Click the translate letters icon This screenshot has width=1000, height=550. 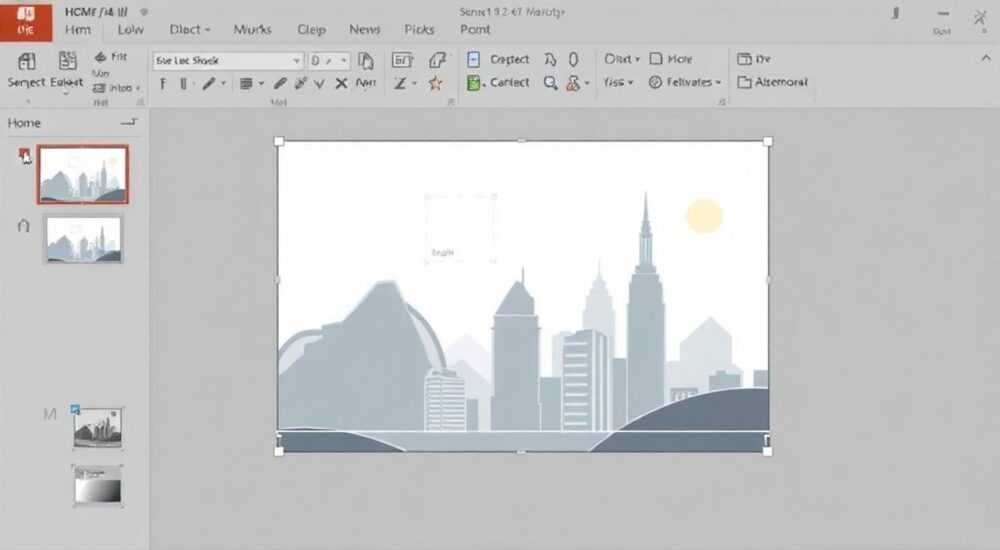coord(550,59)
